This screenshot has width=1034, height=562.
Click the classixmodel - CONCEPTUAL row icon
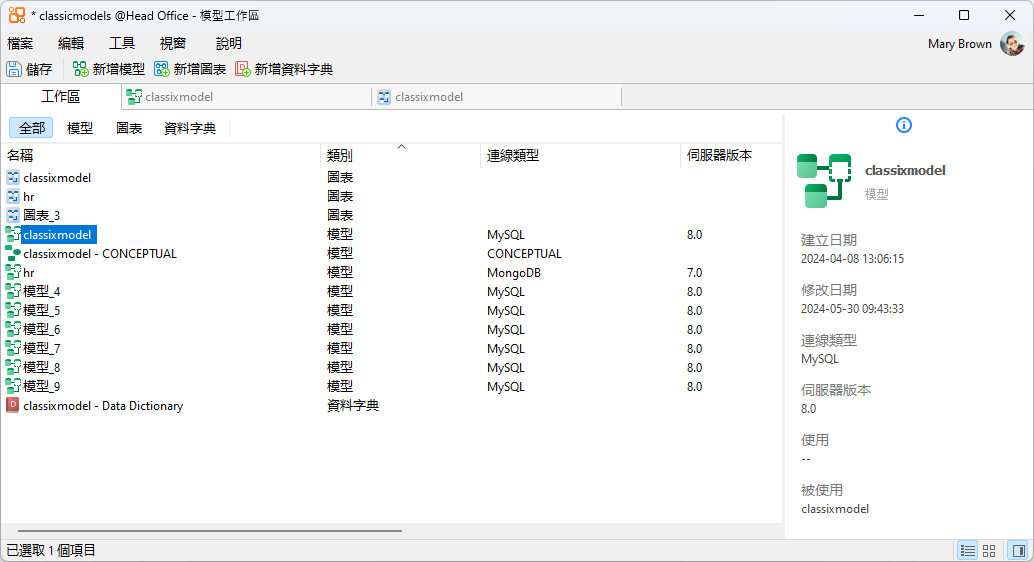tap(13, 253)
